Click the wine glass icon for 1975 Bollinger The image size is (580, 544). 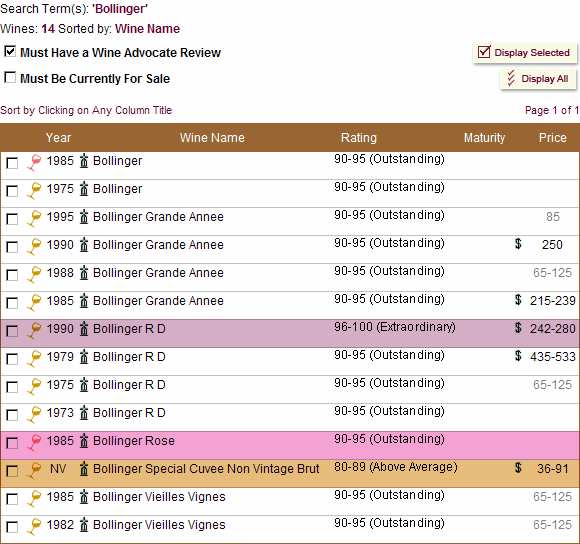click(x=34, y=190)
